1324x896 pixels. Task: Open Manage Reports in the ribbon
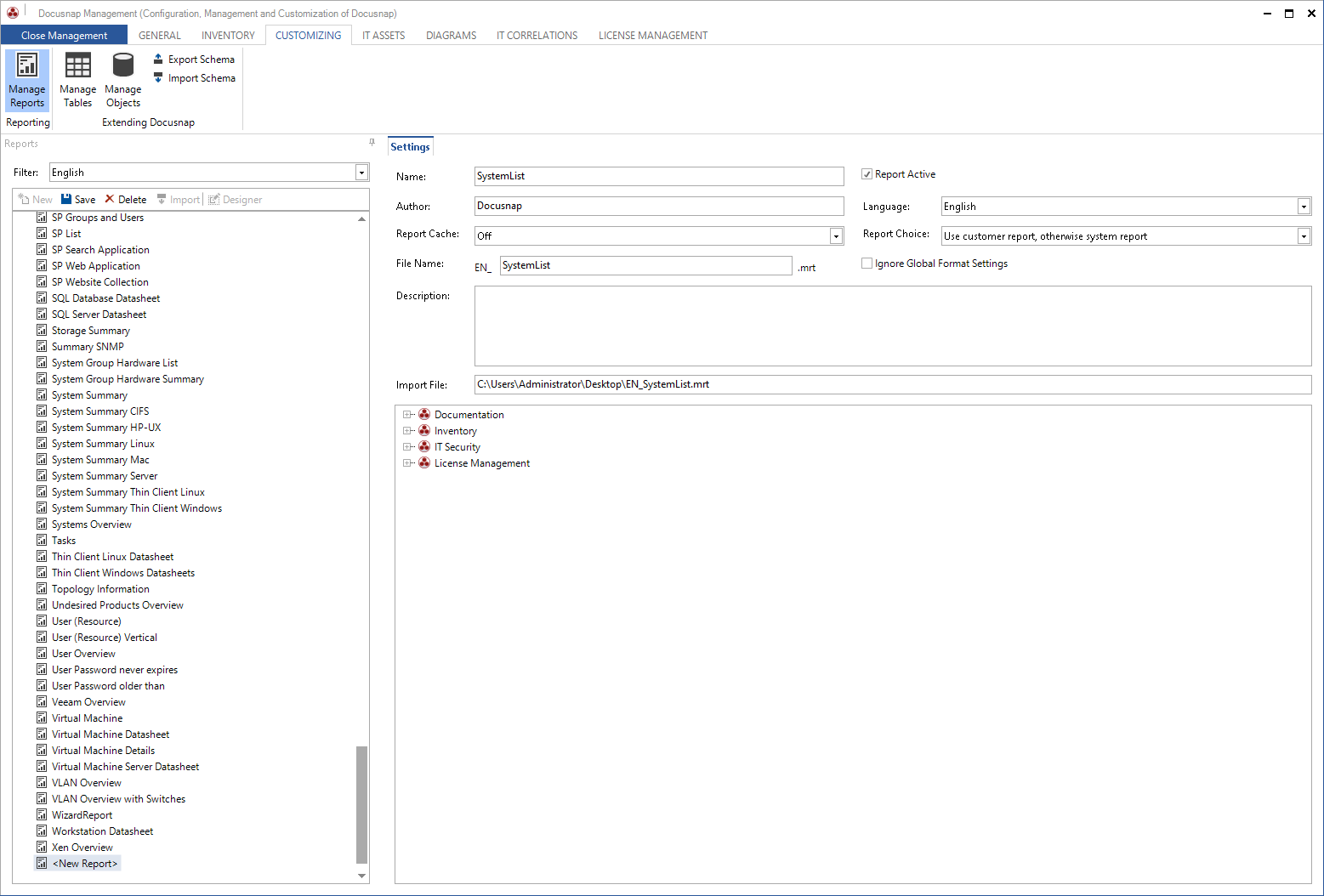27,80
